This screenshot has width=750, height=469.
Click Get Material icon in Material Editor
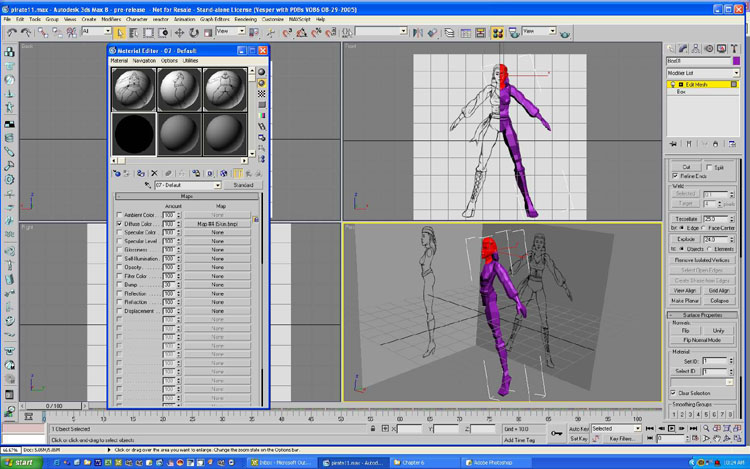tap(116, 173)
